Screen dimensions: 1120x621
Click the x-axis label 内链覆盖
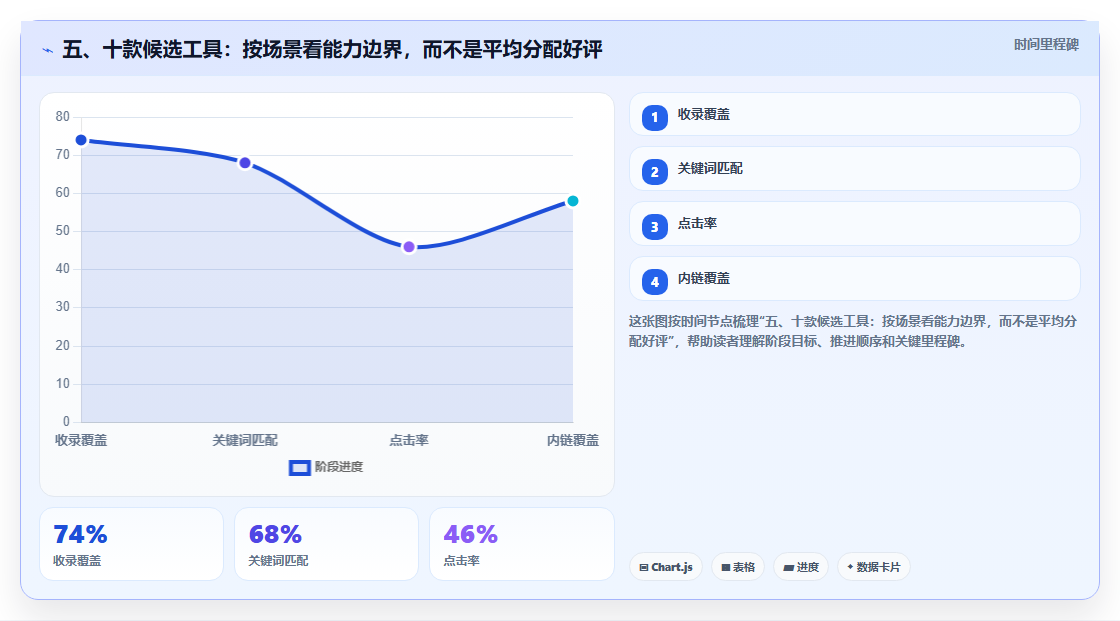573,440
